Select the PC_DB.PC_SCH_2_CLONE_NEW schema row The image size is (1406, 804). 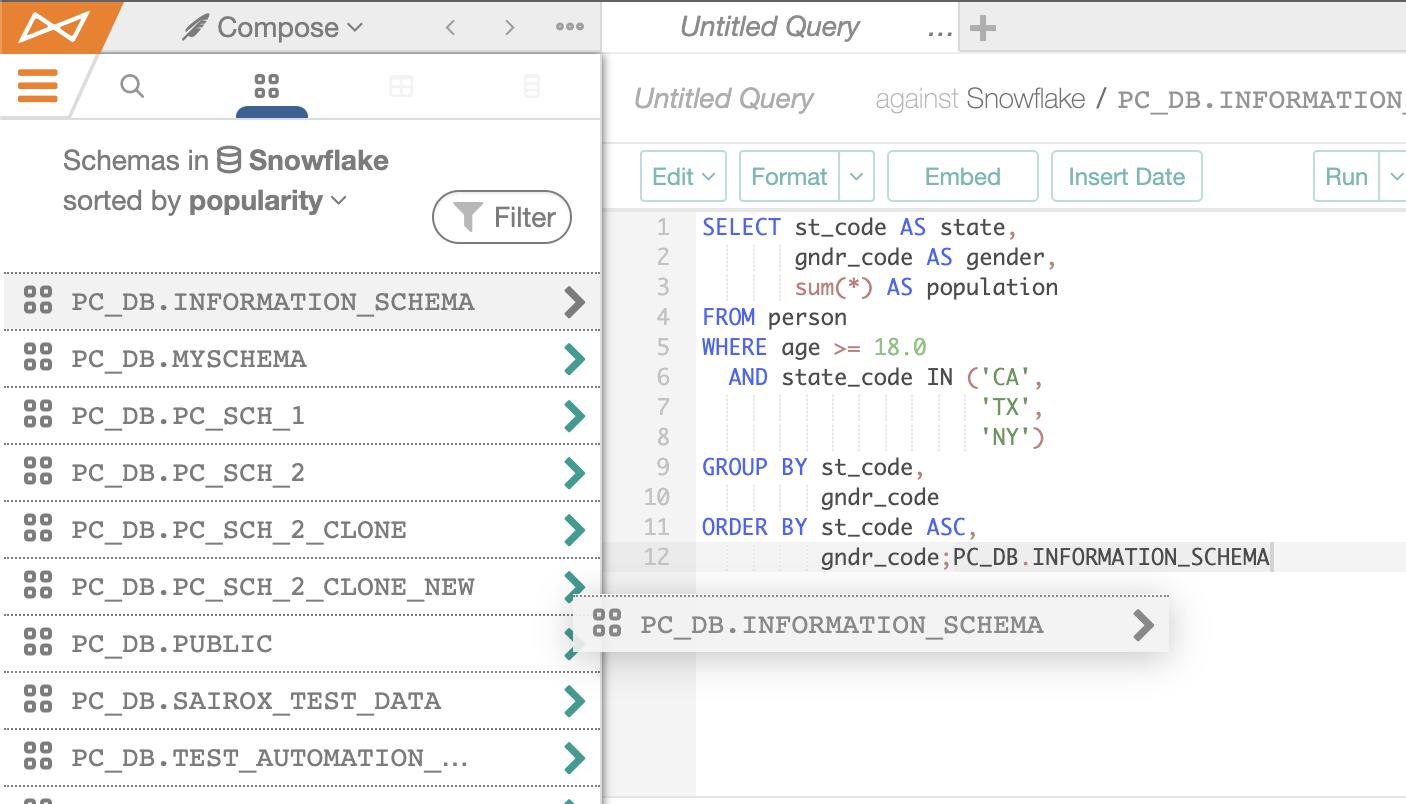pos(302,587)
